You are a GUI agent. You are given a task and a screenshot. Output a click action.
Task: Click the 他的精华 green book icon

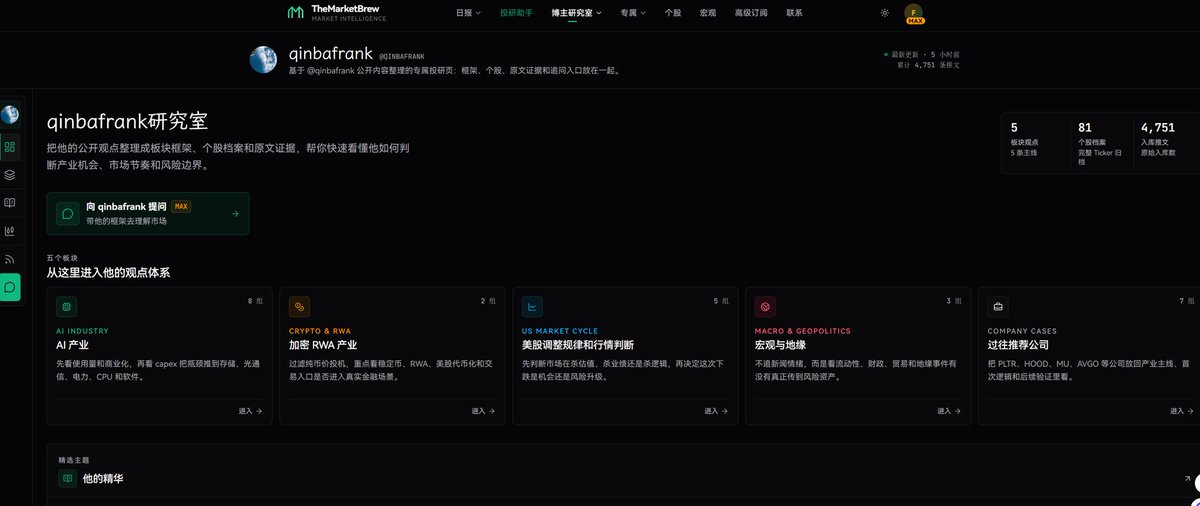(x=67, y=479)
